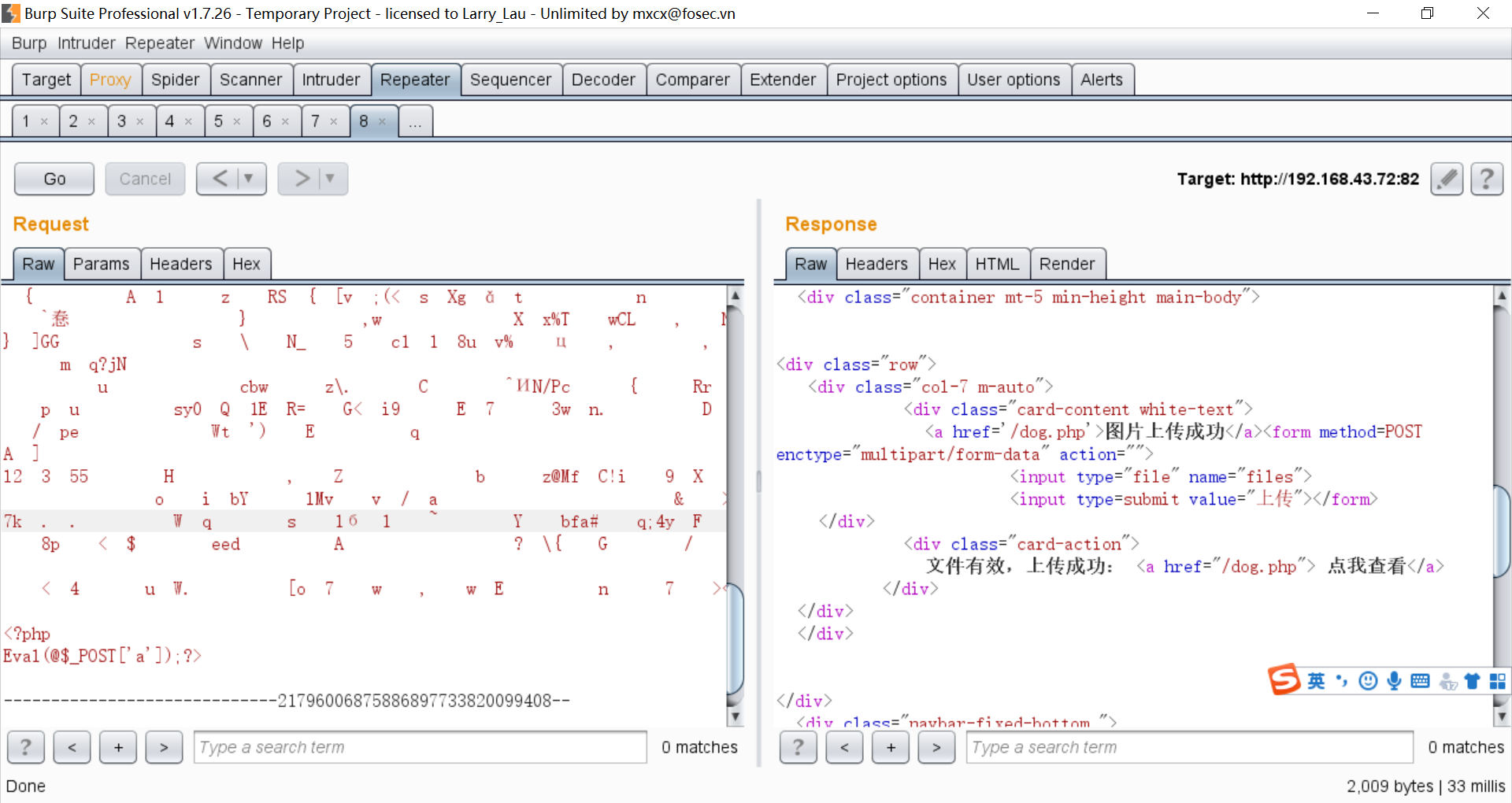Switch to the Extender tab

pos(783,80)
